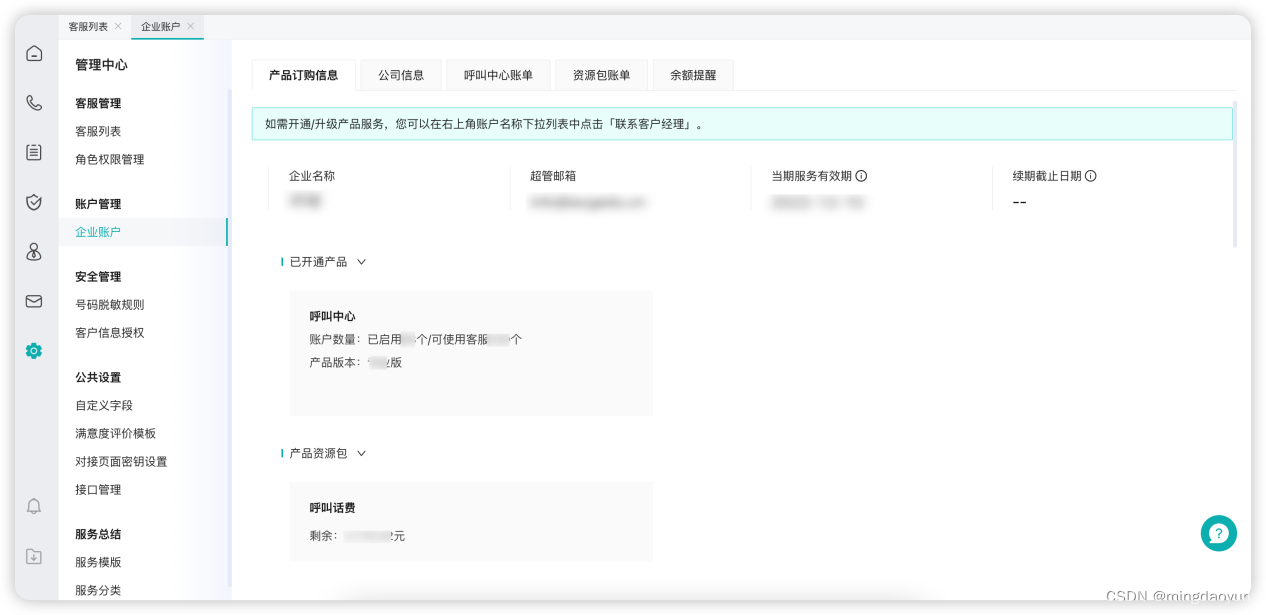
Task: Close the 客服列表 tab
Action: 118,27
